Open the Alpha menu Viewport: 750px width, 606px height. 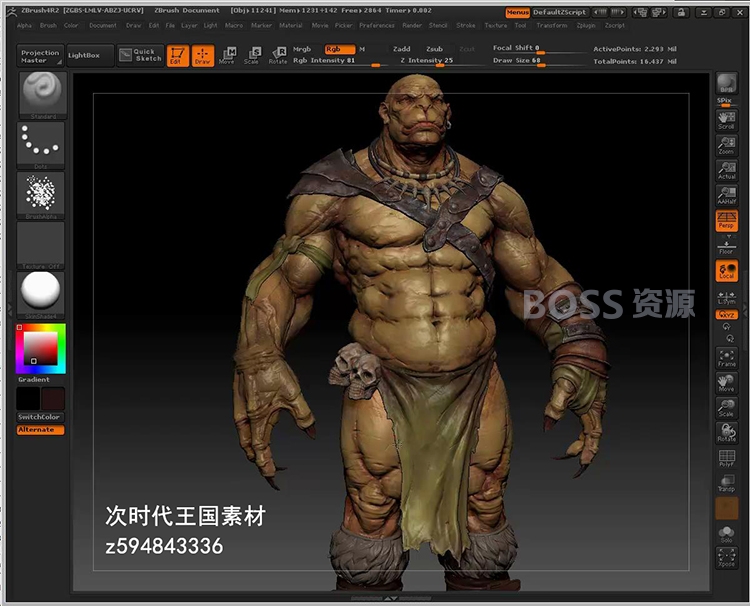(x=24, y=25)
